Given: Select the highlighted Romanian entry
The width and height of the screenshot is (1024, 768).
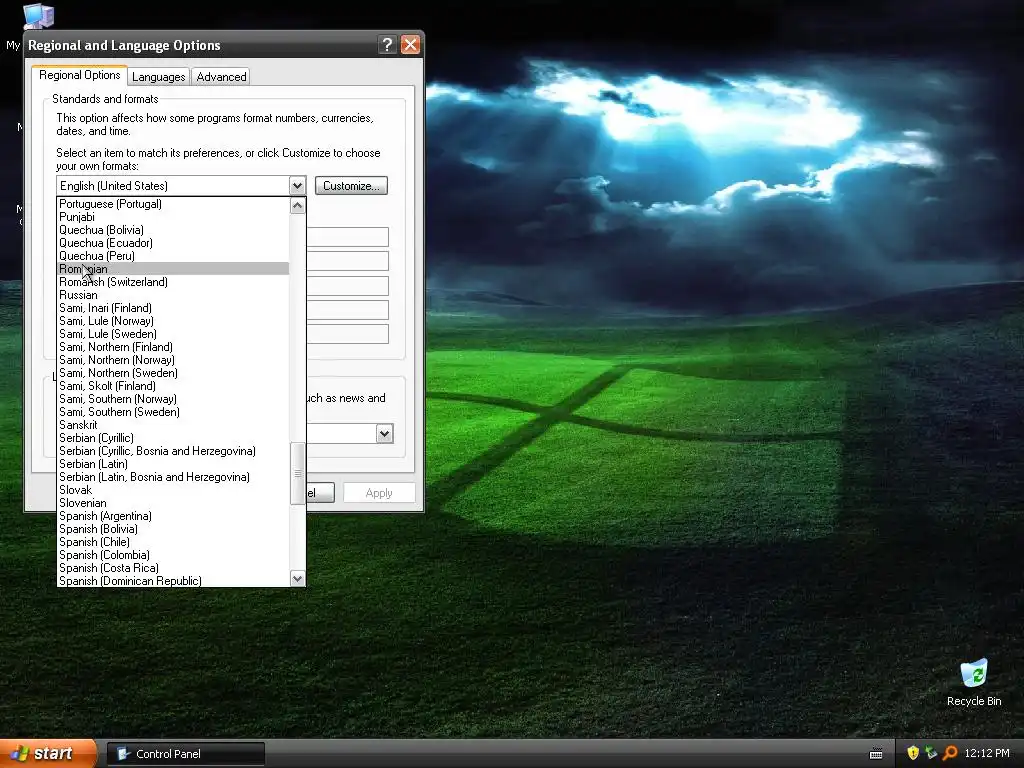Looking at the screenshot, I should (x=173, y=269).
